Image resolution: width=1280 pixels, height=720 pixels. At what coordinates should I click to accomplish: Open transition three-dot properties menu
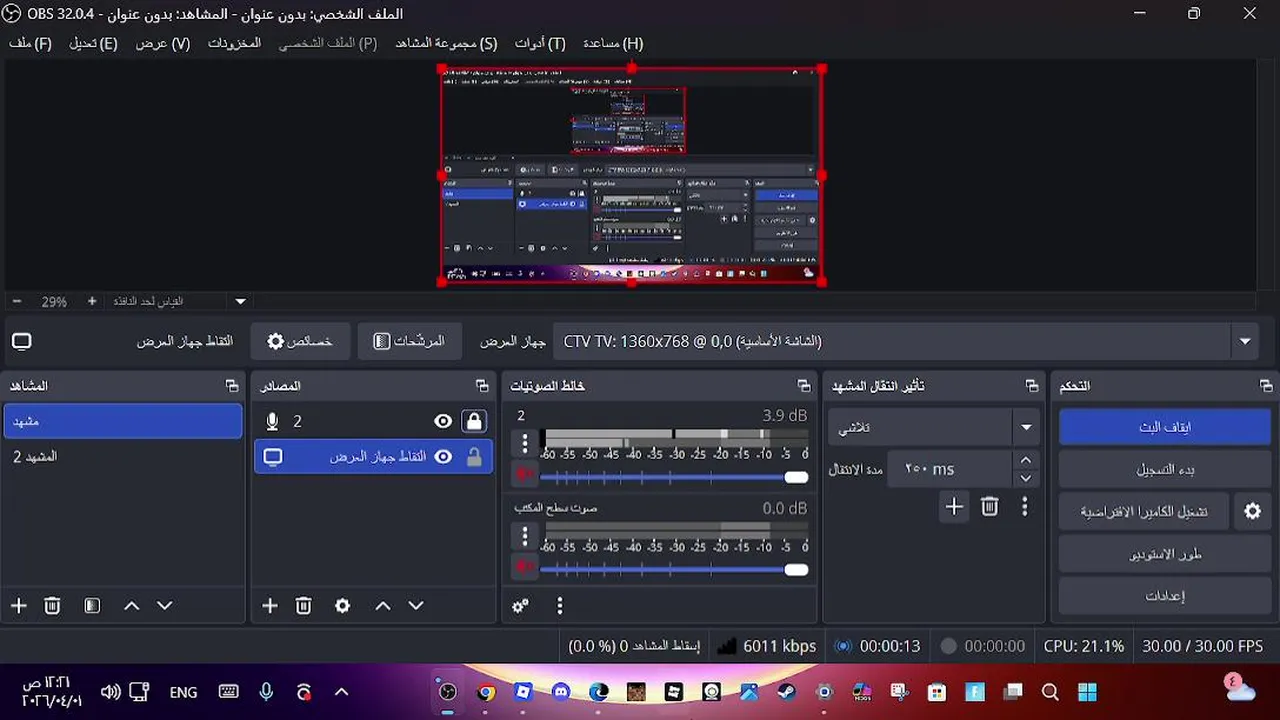[x=1024, y=507]
